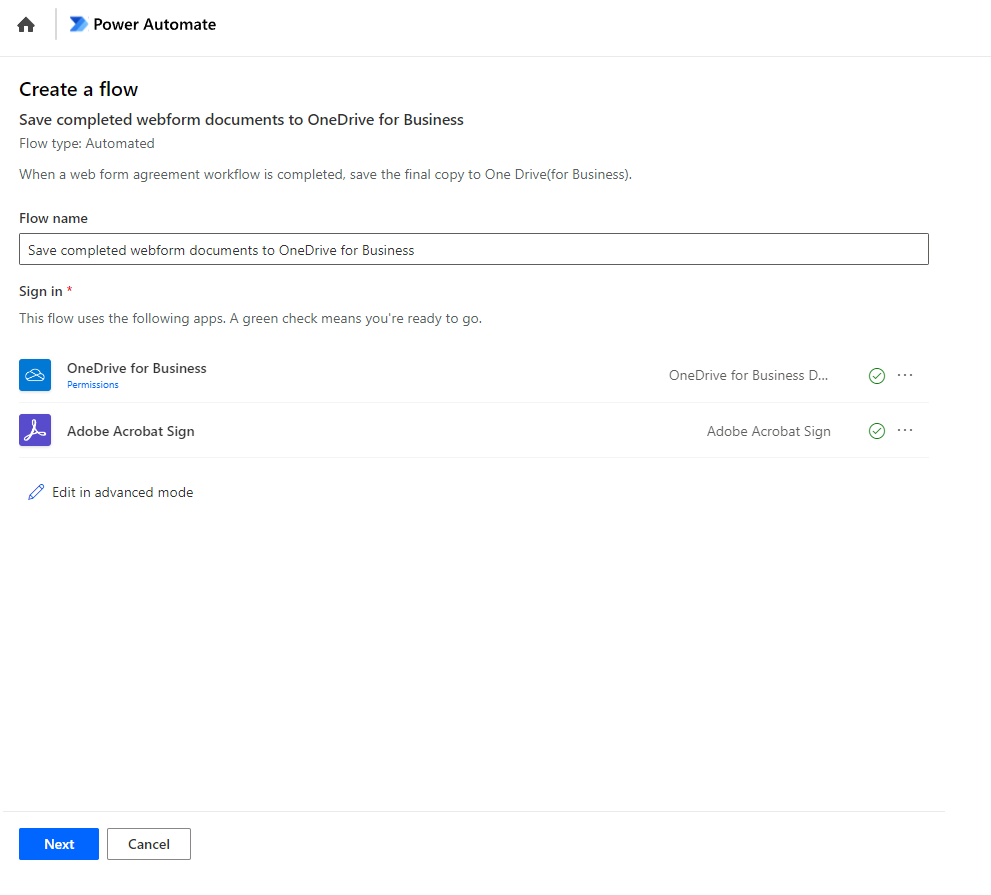Image resolution: width=991 pixels, height=895 pixels.
Task: Click the 'Flow type: Automated' text
Action: [87, 143]
